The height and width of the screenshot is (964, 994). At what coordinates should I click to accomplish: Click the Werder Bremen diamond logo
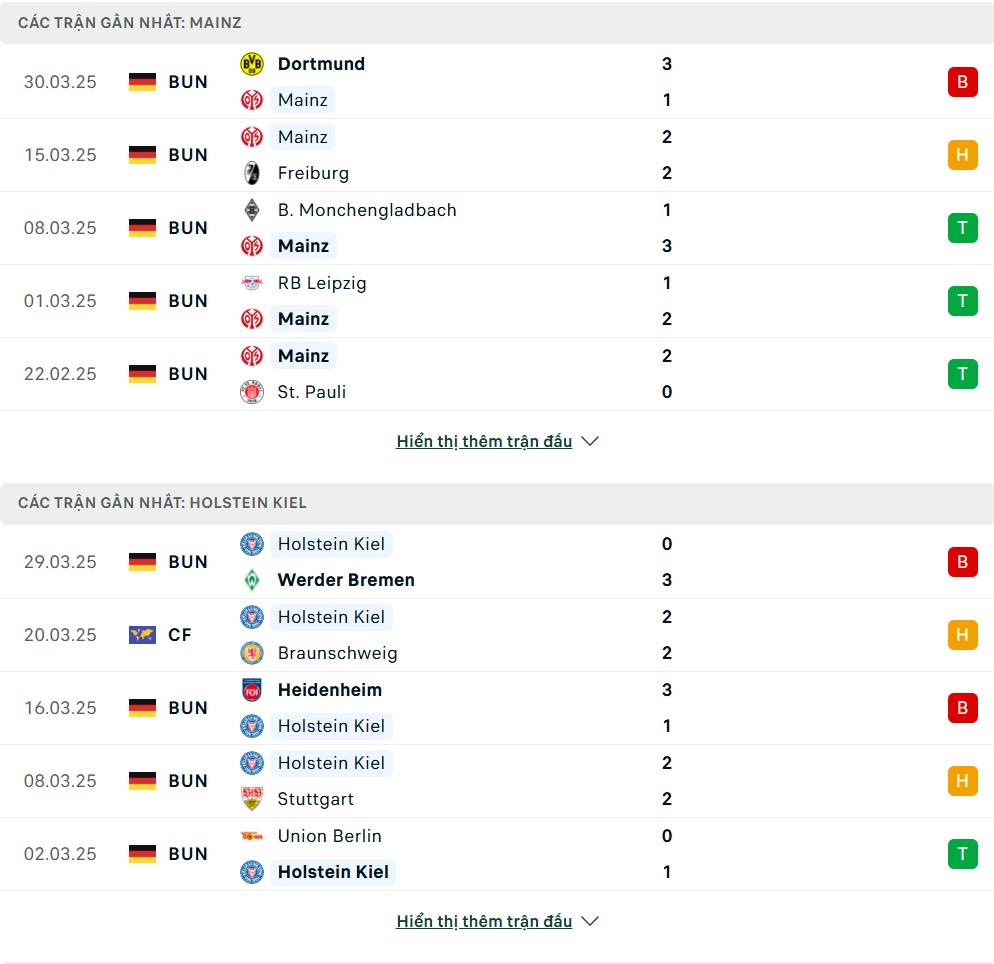pyautogui.click(x=252, y=580)
